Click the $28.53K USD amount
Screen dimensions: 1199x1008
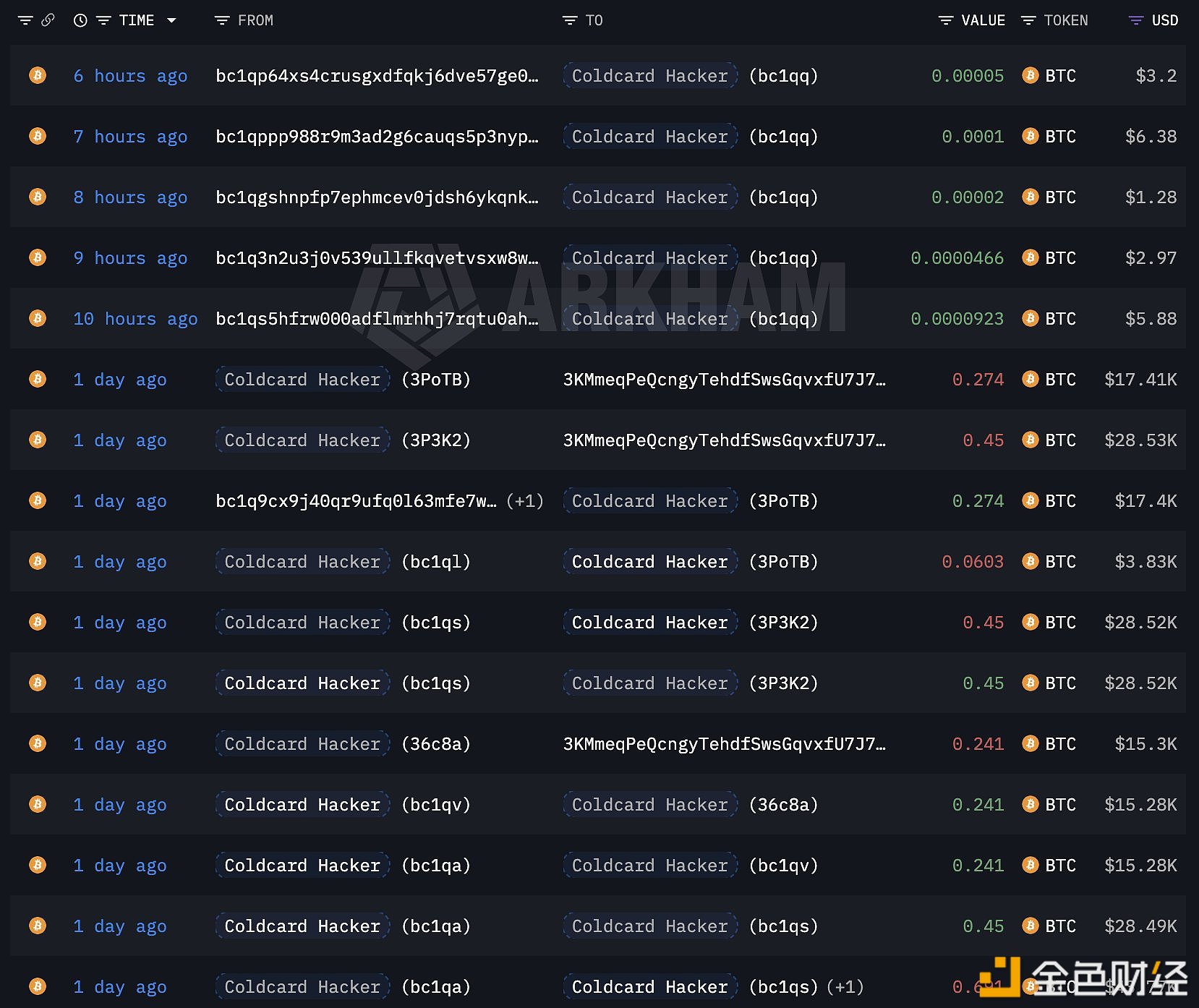(x=1140, y=440)
